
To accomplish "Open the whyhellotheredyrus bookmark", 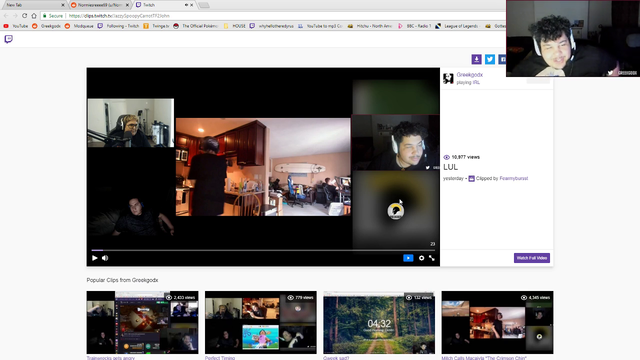I will pyautogui.click(x=272, y=26).
